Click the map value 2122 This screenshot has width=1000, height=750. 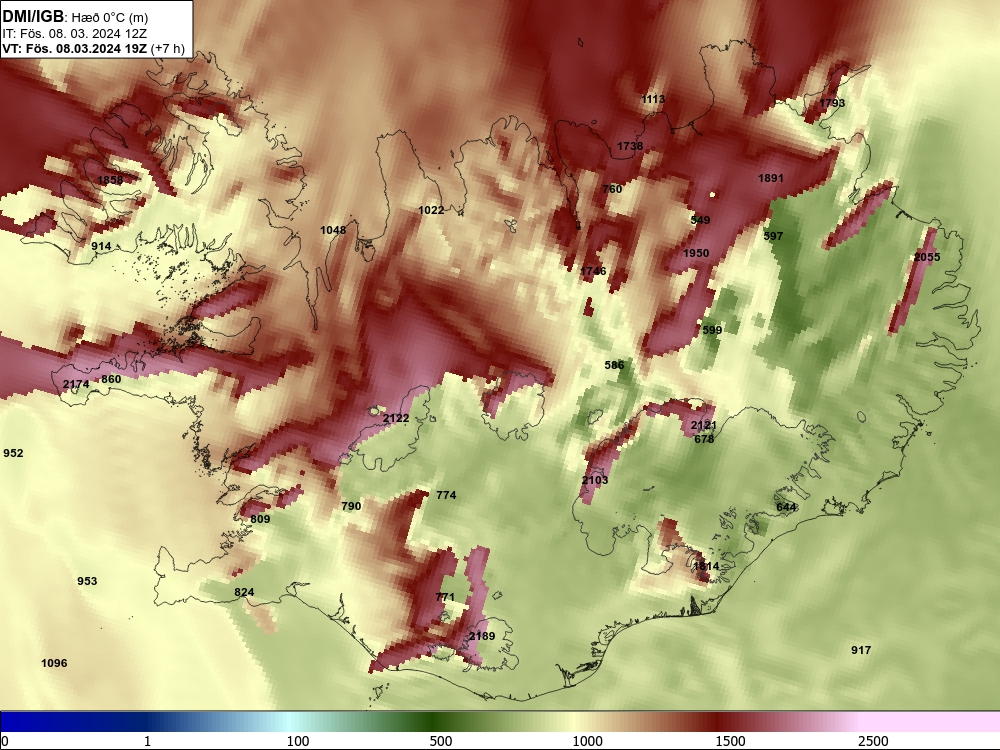point(396,418)
